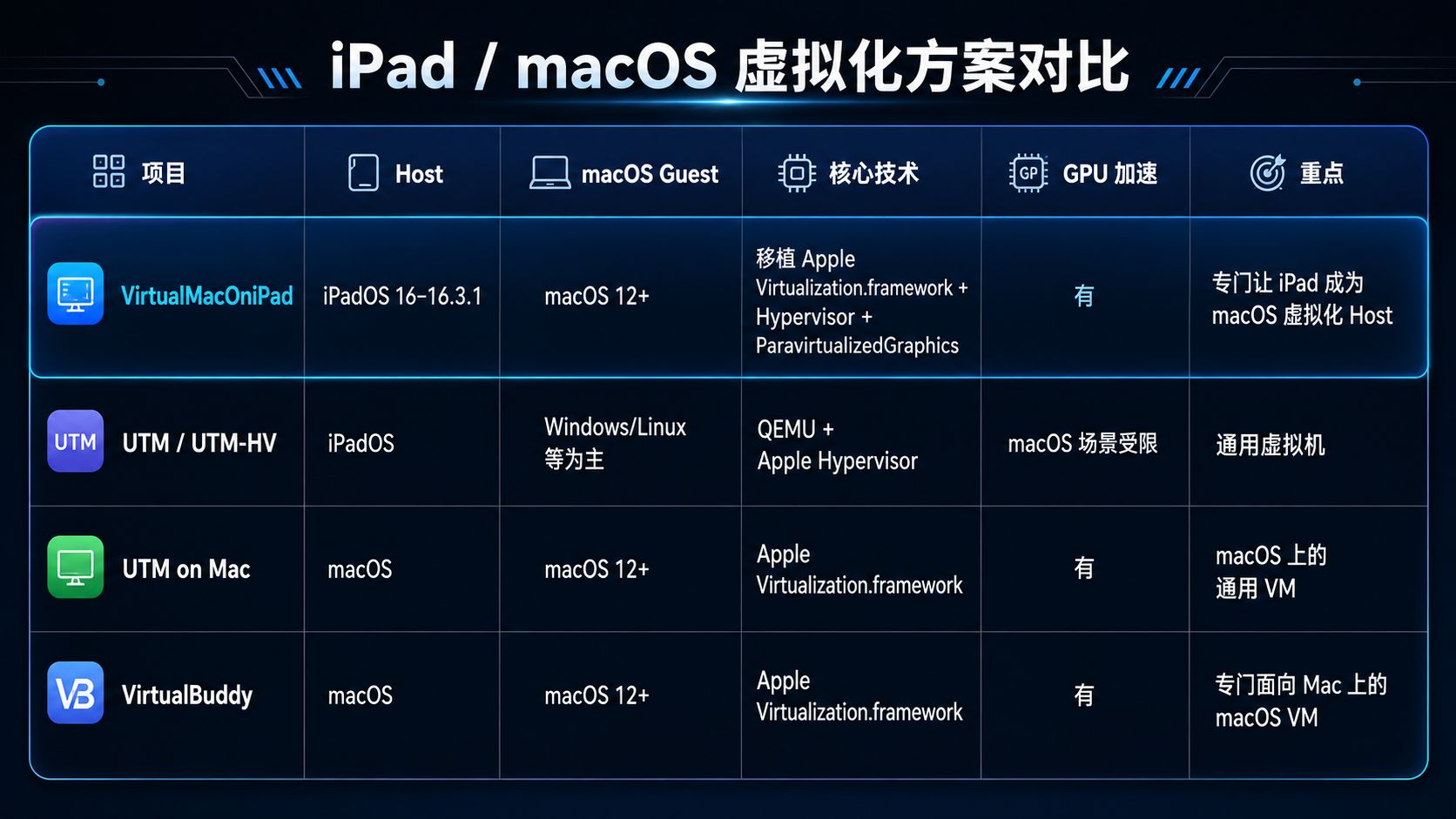Select the "Windows/Linux 等为主" cell
Screen dimensions: 1456x819
[x=616, y=442]
